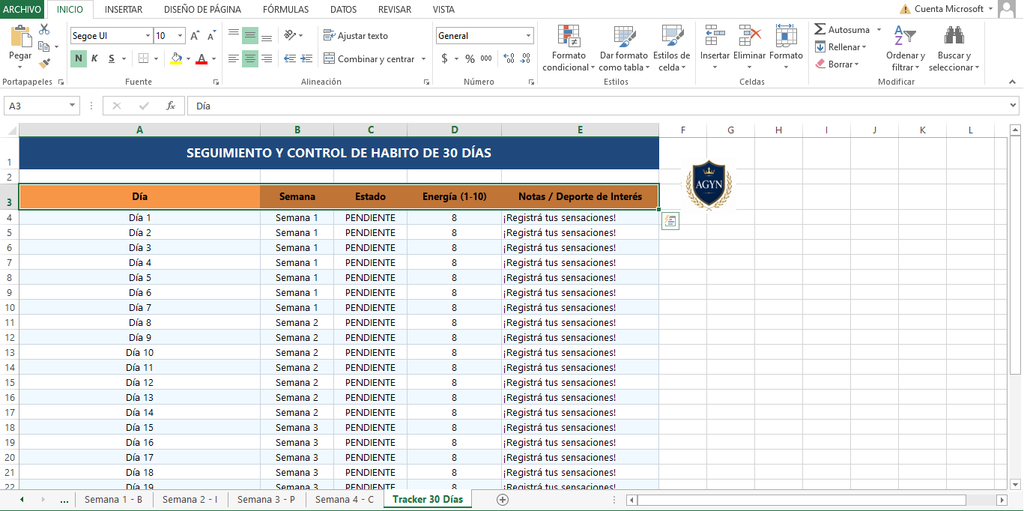Click the Insertar cells icon

tap(714, 37)
